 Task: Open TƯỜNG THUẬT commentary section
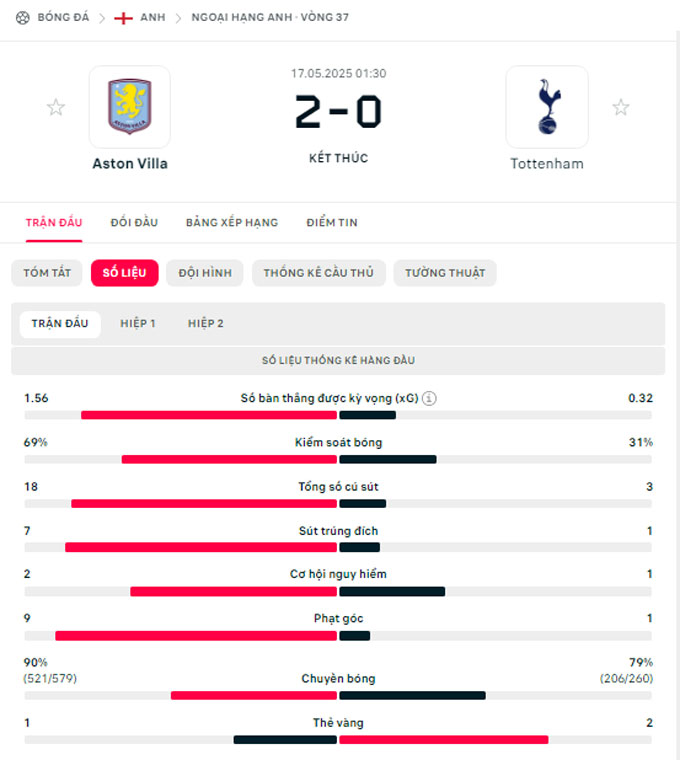445,273
